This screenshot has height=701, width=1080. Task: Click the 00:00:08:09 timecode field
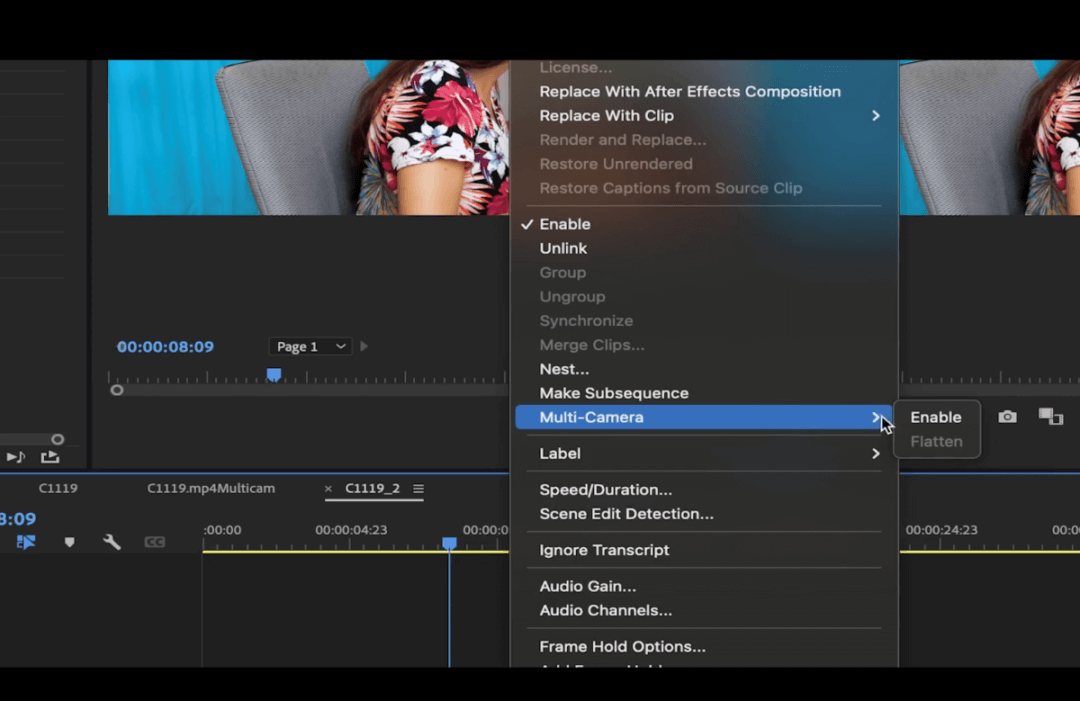tap(165, 346)
